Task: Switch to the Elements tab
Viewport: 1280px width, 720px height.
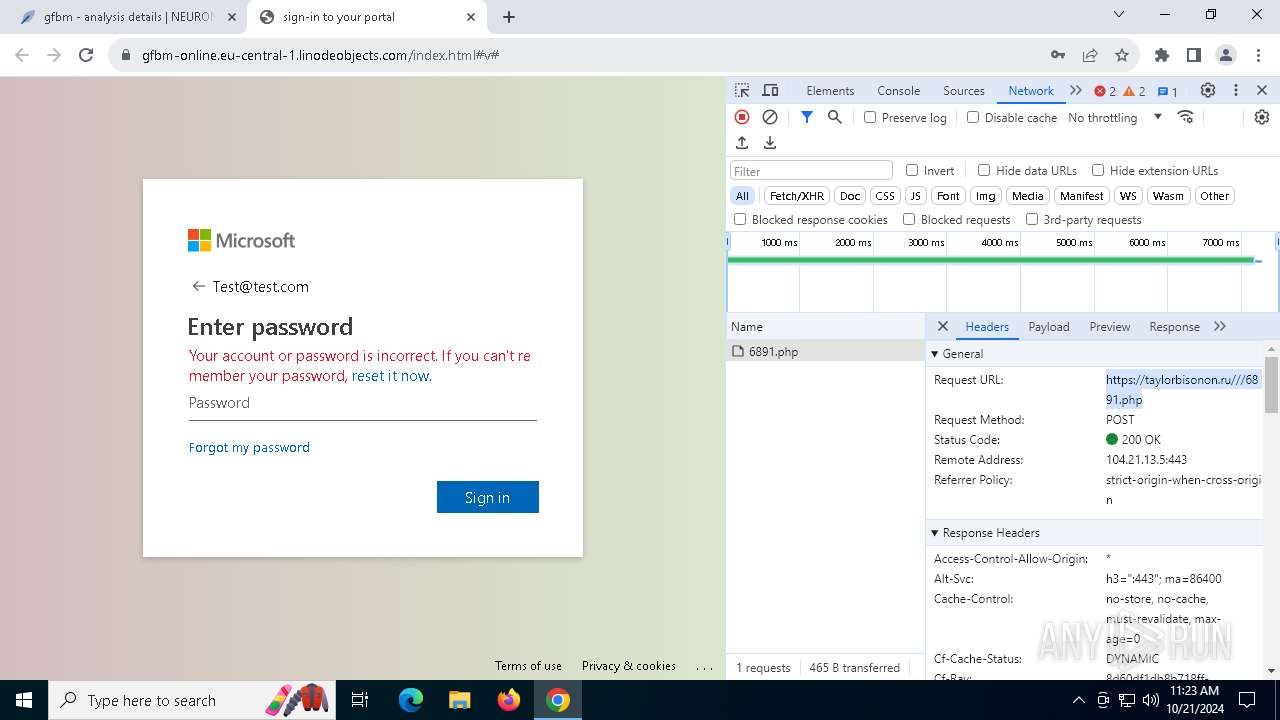Action: click(x=830, y=90)
